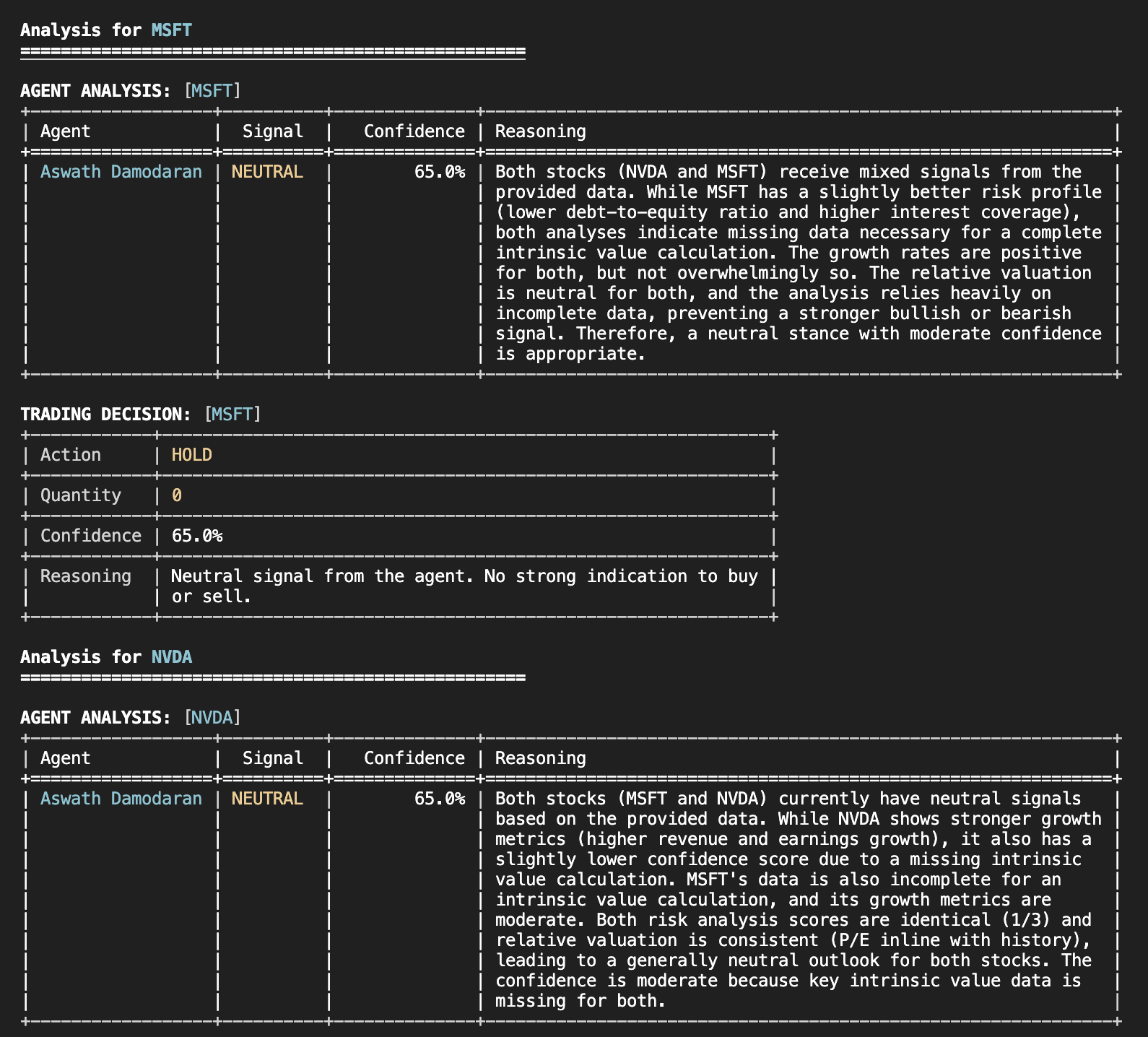Screen dimensions: 1148x1037
Task: Select the MSFT ticker in the first heading
Action: click(172, 30)
